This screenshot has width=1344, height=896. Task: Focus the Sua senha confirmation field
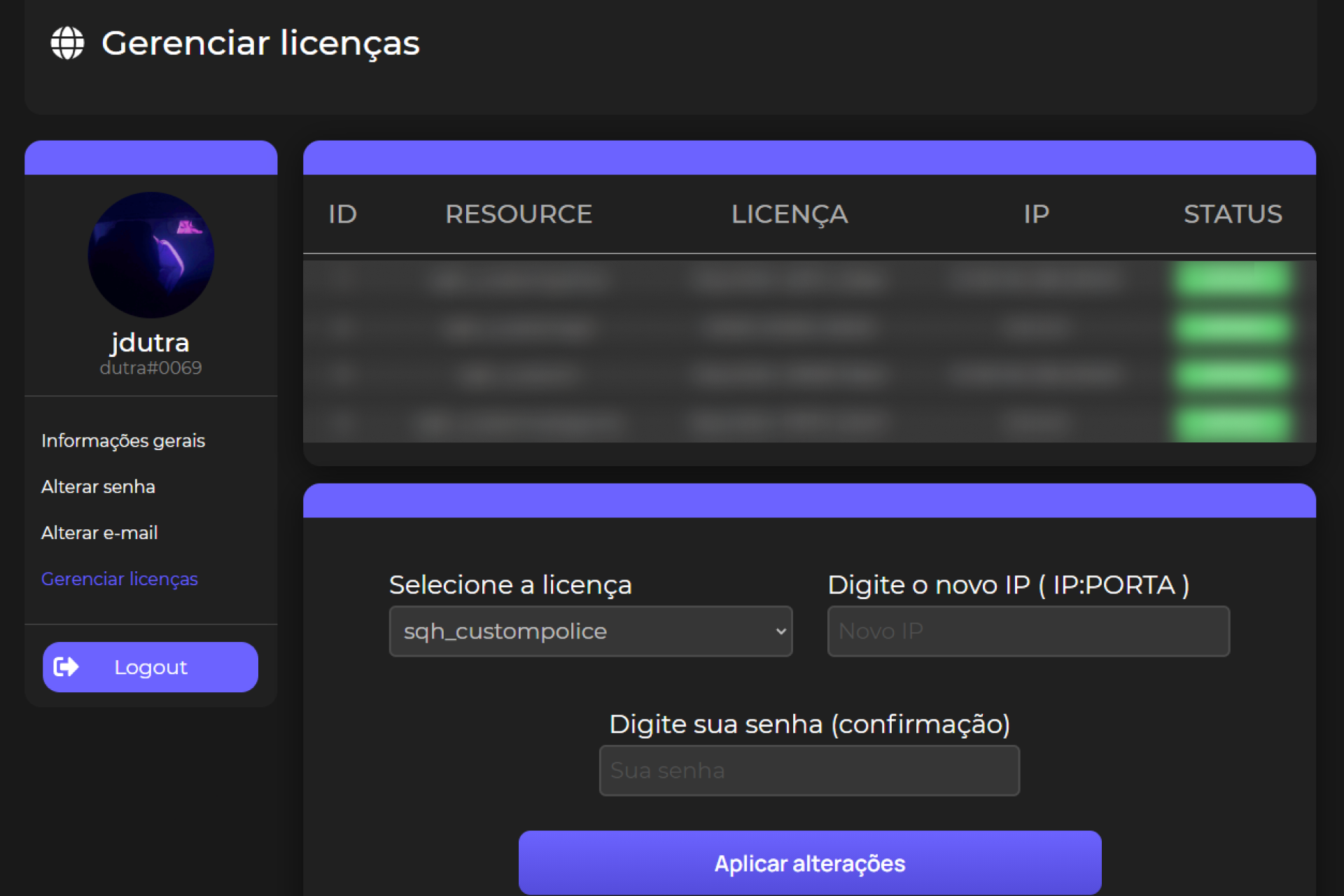(808, 770)
